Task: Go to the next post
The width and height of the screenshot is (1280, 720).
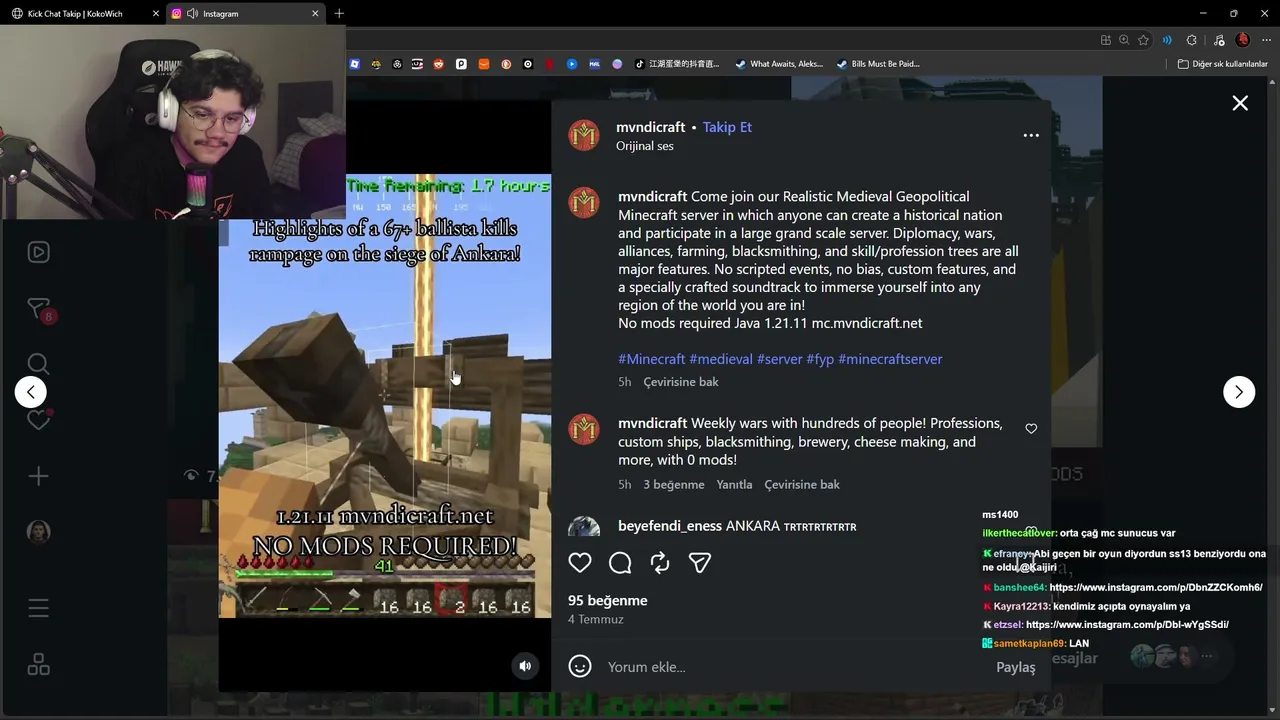Action: 1239,392
